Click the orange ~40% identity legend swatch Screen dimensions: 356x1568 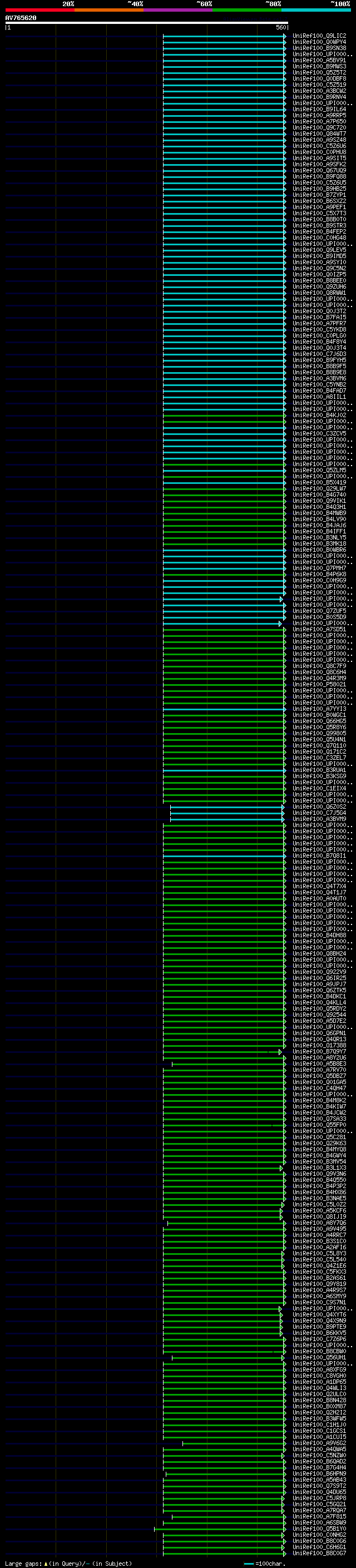pos(109,10)
